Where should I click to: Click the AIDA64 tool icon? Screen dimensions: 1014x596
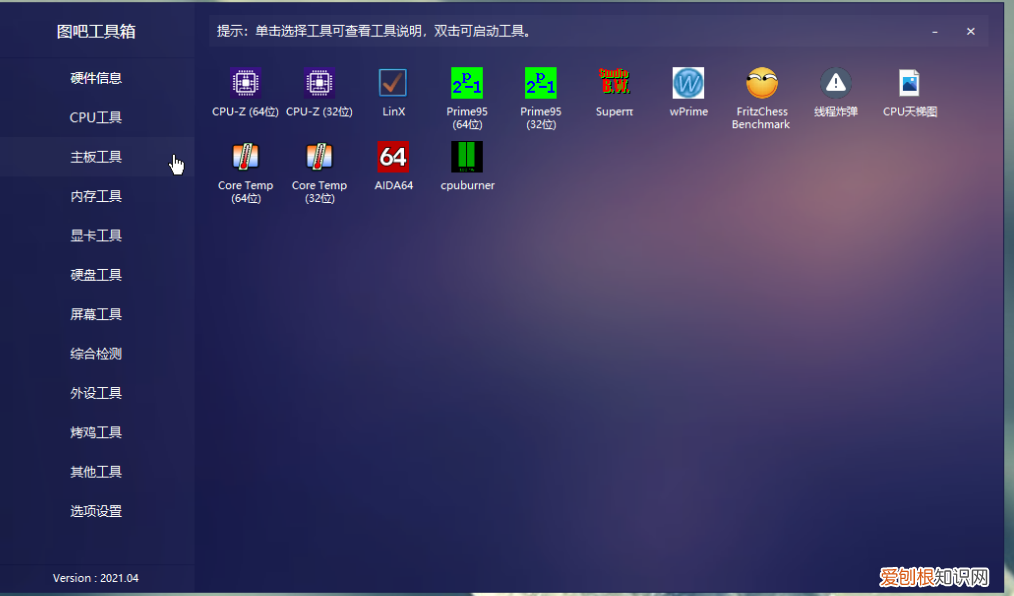[393, 157]
